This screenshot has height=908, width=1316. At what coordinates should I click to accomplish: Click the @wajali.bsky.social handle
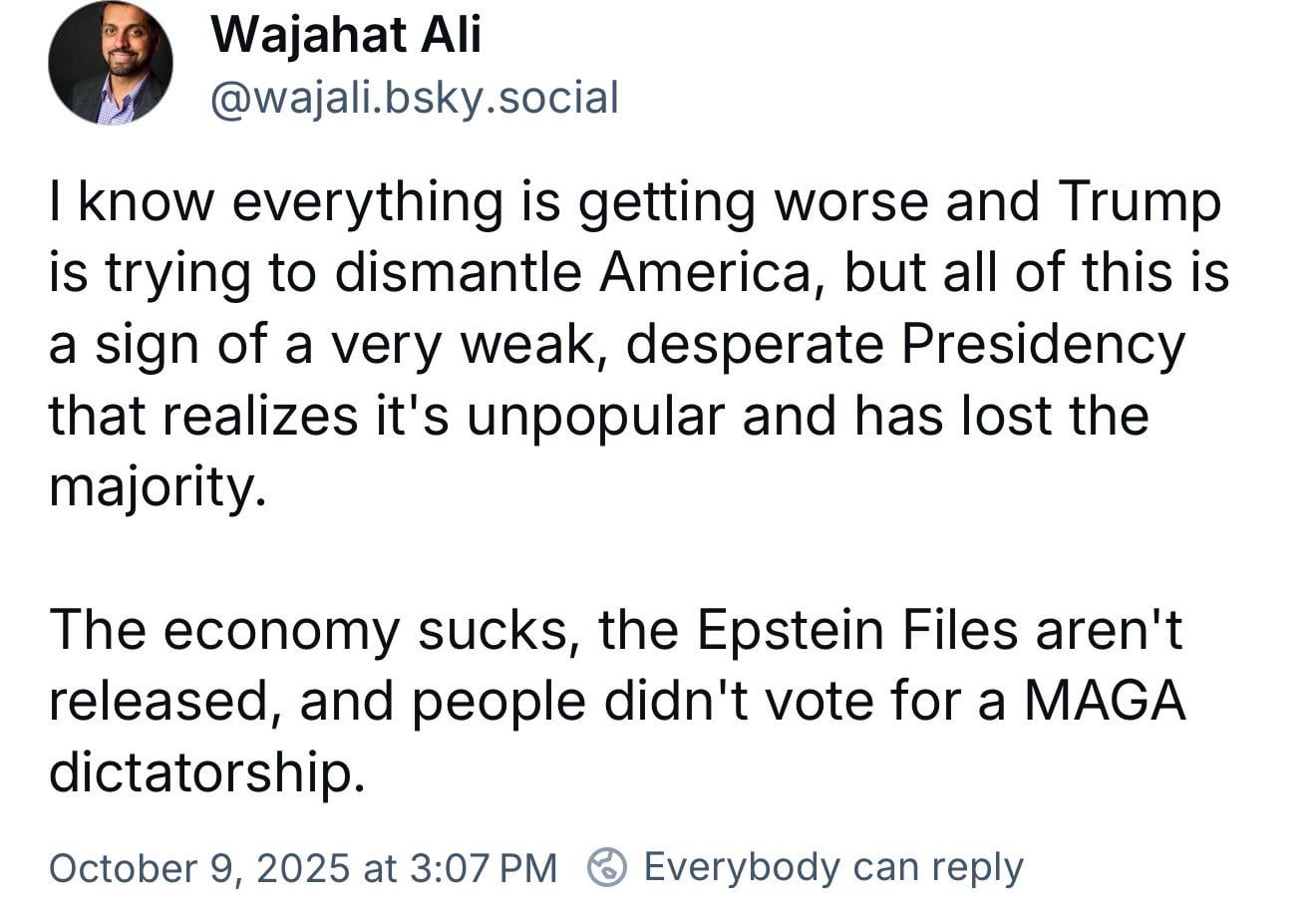(414, 98)
